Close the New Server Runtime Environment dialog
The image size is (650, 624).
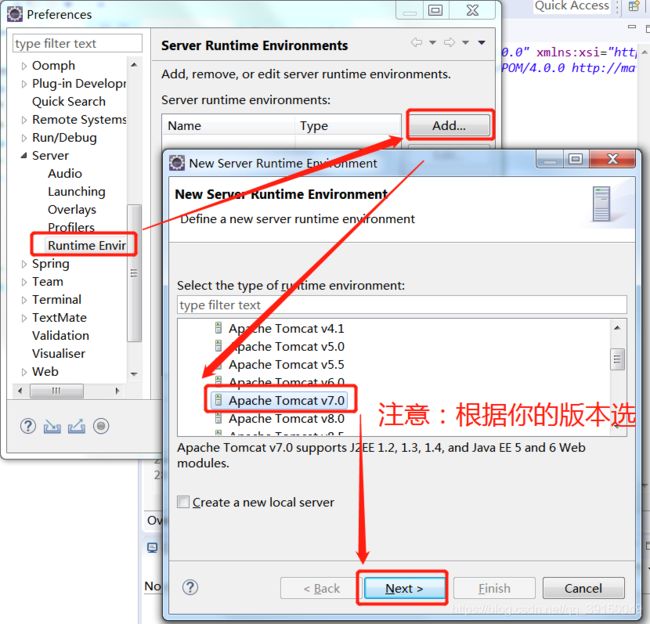612,158
